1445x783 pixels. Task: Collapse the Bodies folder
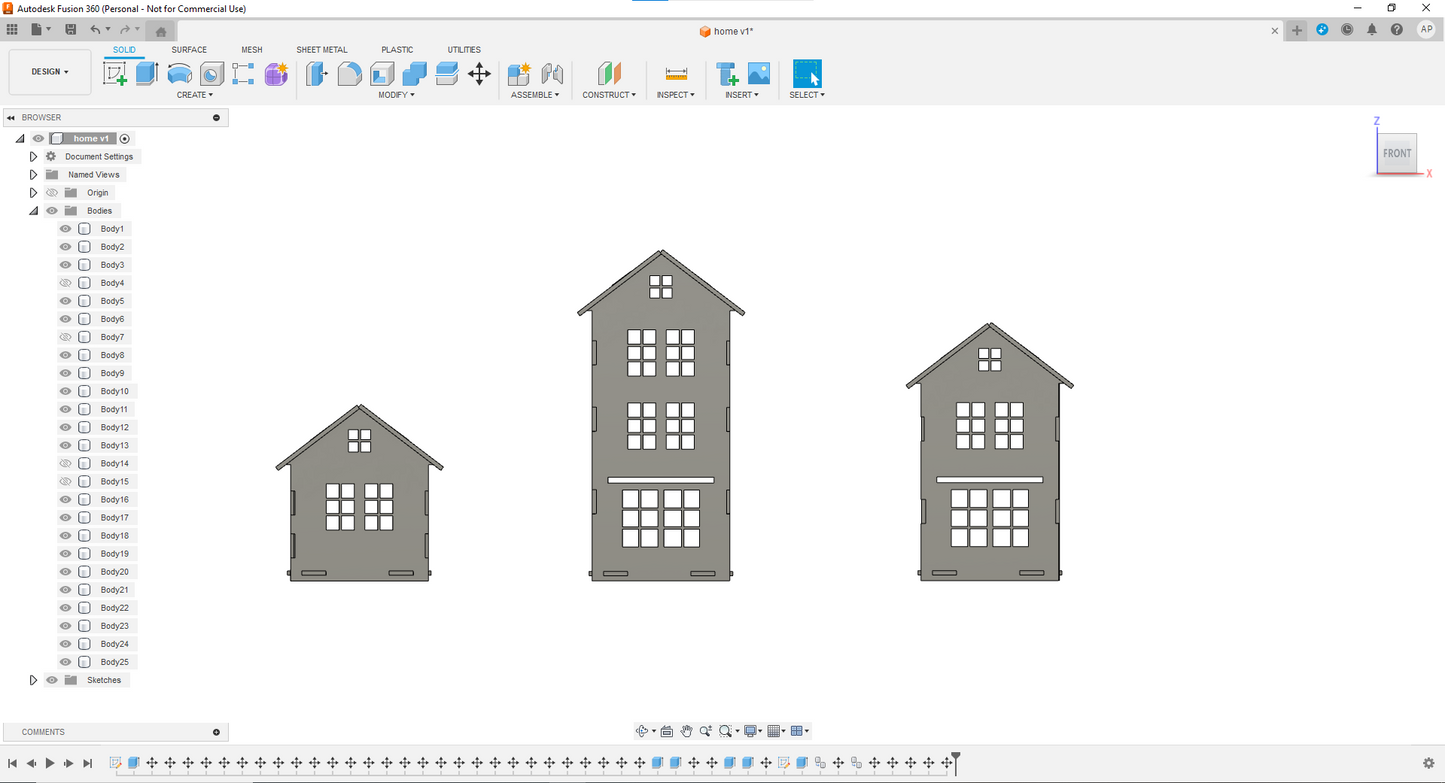point(33,211)
